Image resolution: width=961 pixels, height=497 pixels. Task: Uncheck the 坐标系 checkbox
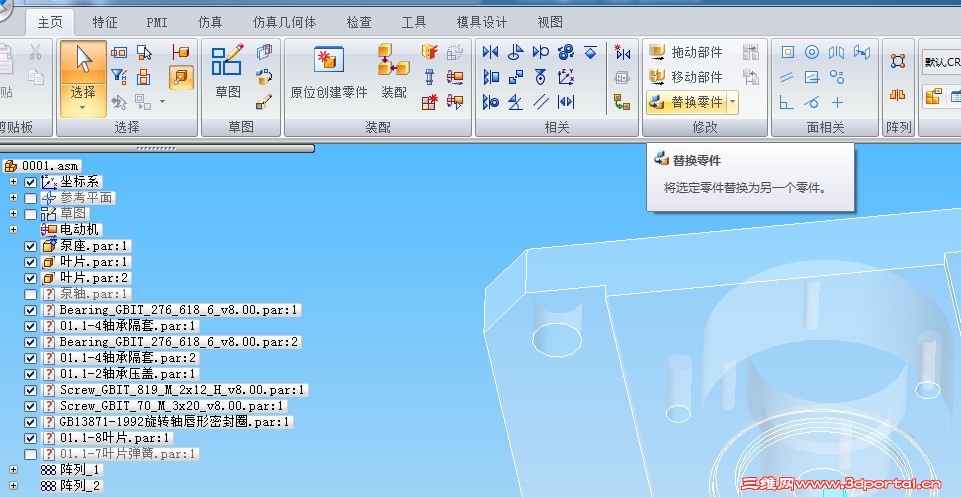coord(31,182)
